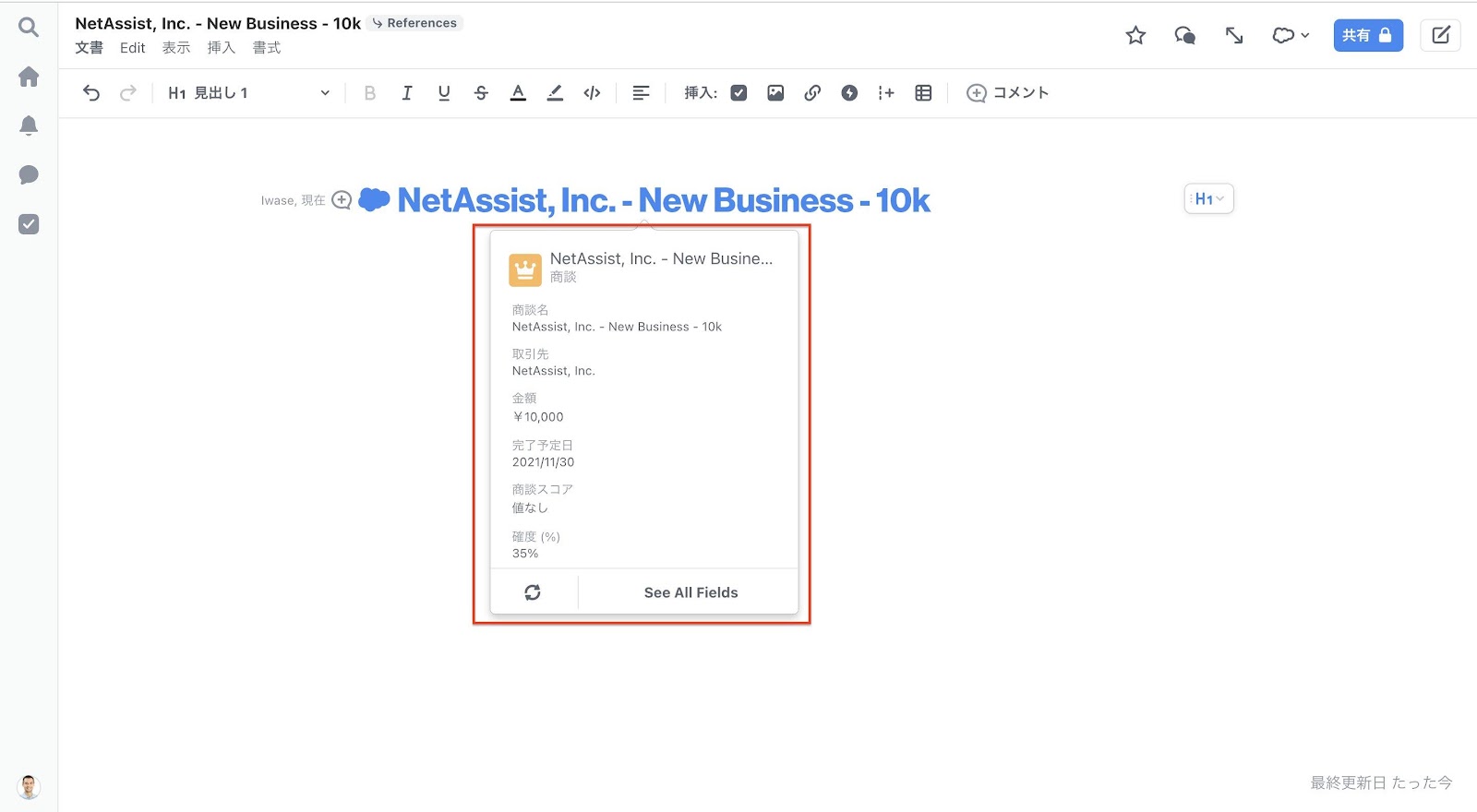This screenshot has height=812, width=1477.
Task: Redo the last action
Action: [128, 92]
